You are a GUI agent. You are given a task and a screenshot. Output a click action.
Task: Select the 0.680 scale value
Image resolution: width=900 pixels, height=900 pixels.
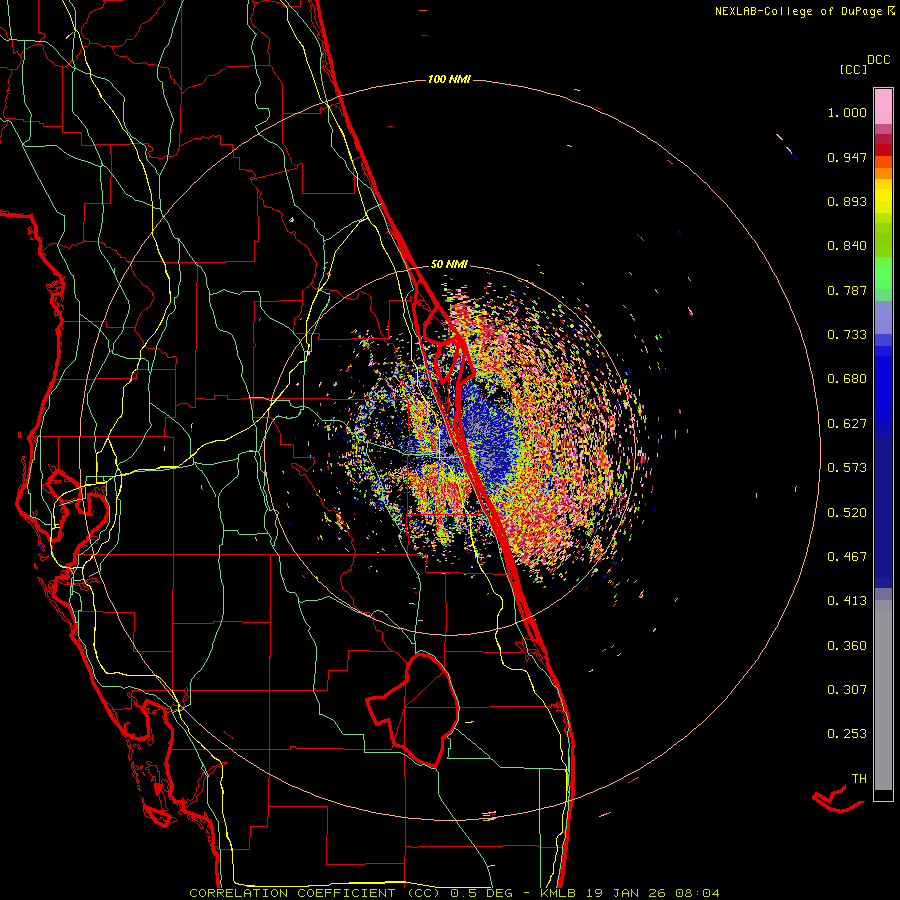[847, 379]
